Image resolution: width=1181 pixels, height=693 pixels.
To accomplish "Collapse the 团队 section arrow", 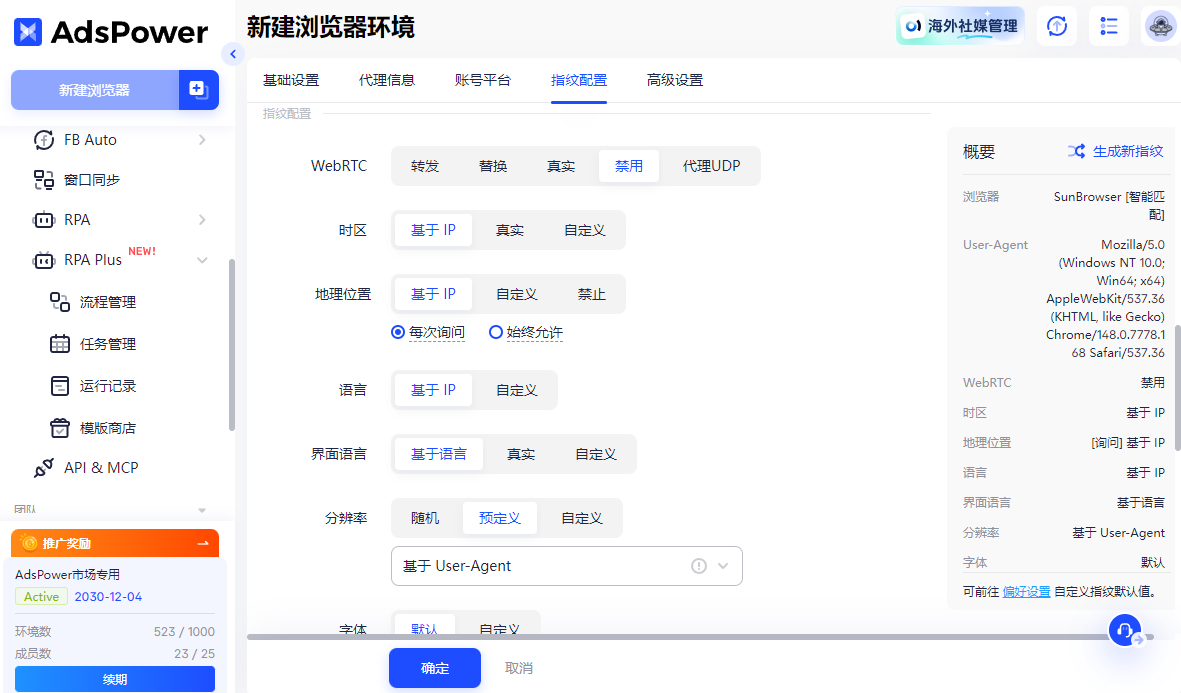I will pyautogui.click(x=202, y=510).
